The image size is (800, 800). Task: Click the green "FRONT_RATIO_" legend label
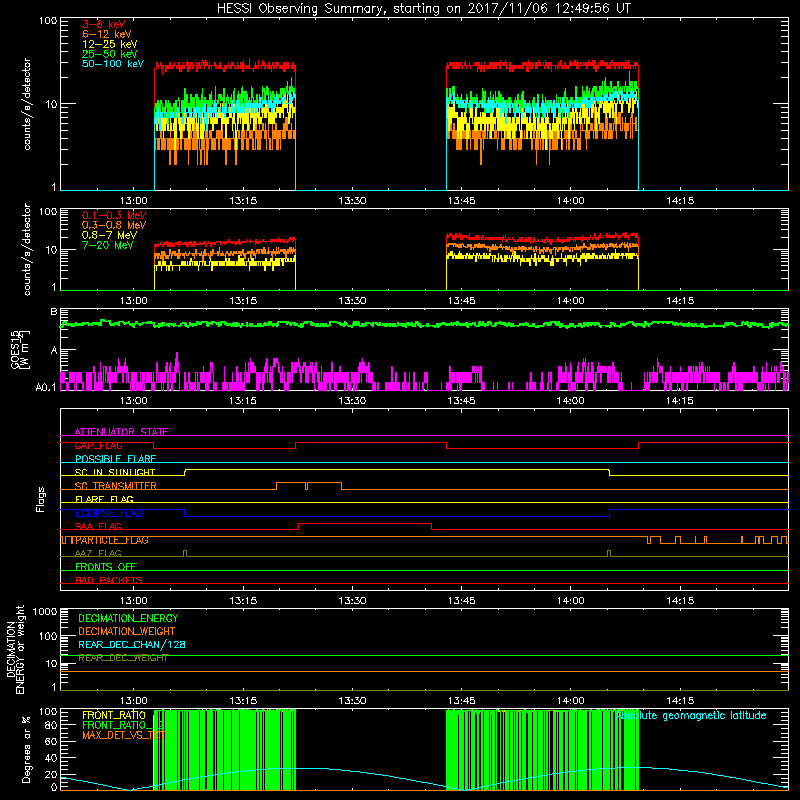pos(123,725)
